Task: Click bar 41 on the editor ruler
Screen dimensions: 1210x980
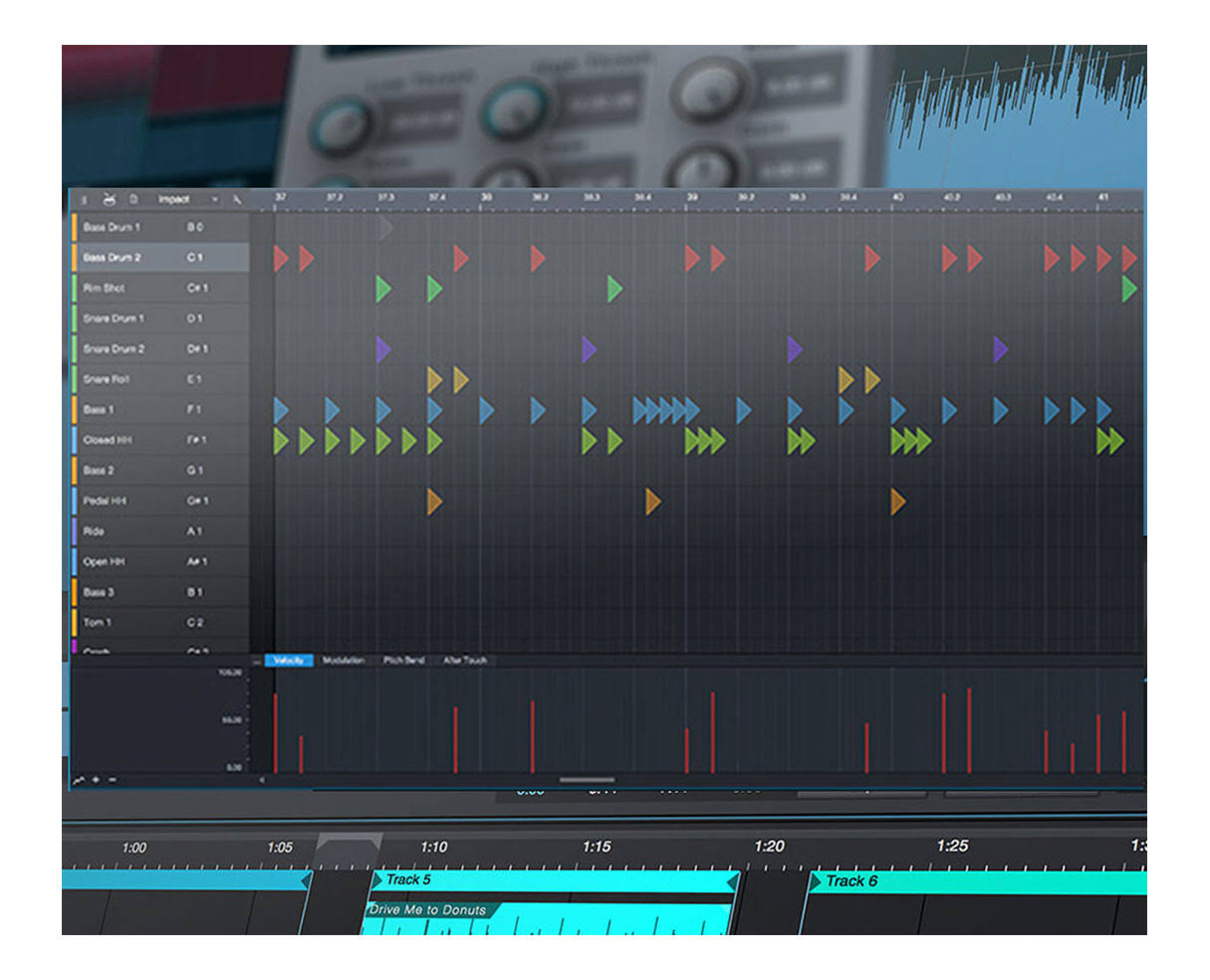Action: [x=1103, y=197]
